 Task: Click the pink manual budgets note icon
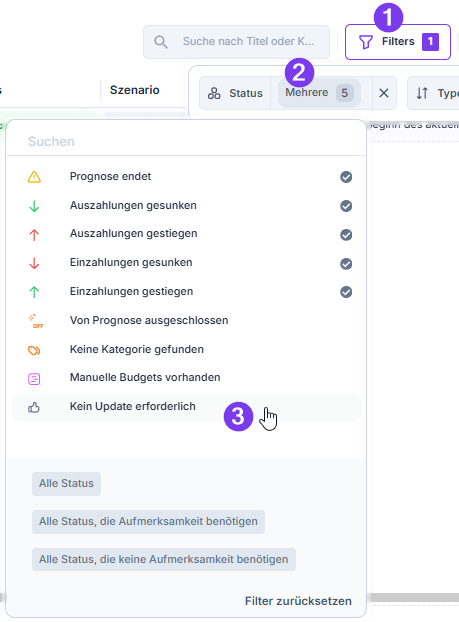coord(34,379)
